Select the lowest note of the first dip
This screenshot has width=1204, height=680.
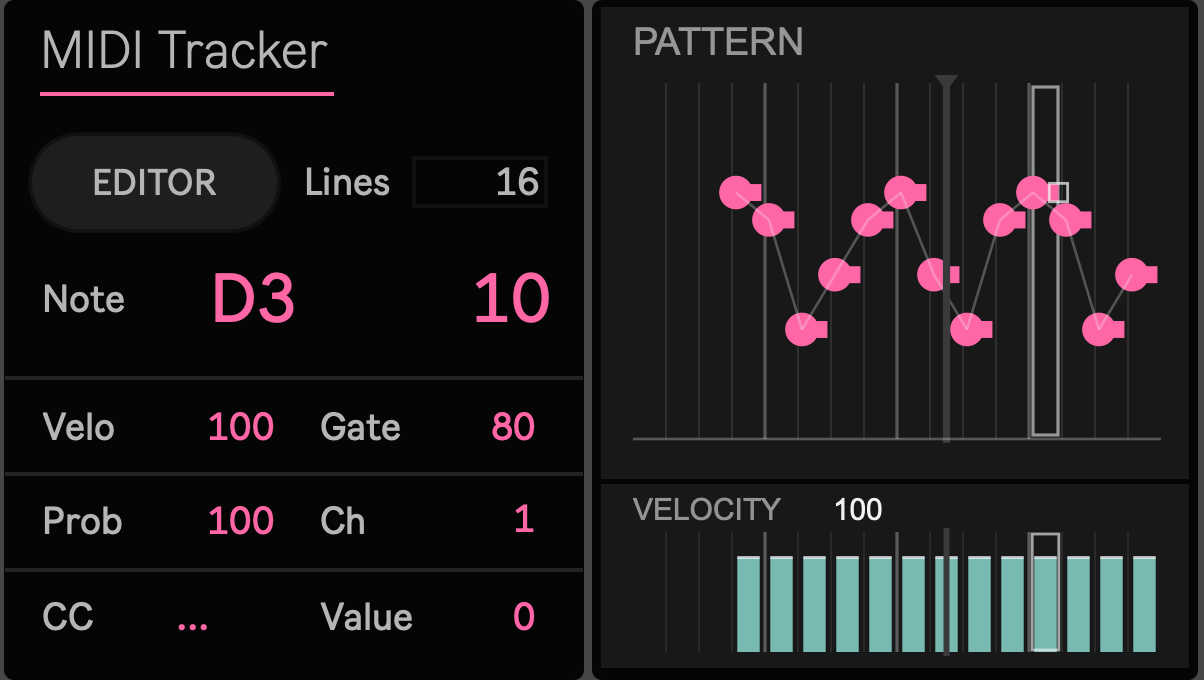click(x=802, y=329)
